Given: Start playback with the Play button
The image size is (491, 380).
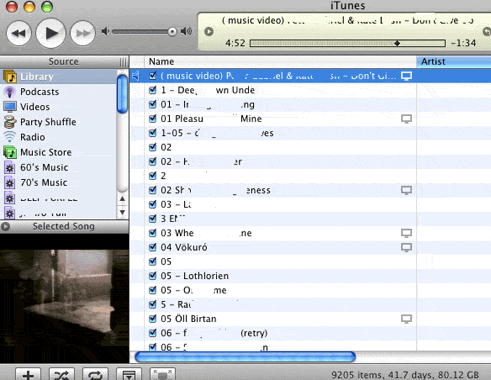Looking at the screenshot, I should tap(51, 33).
